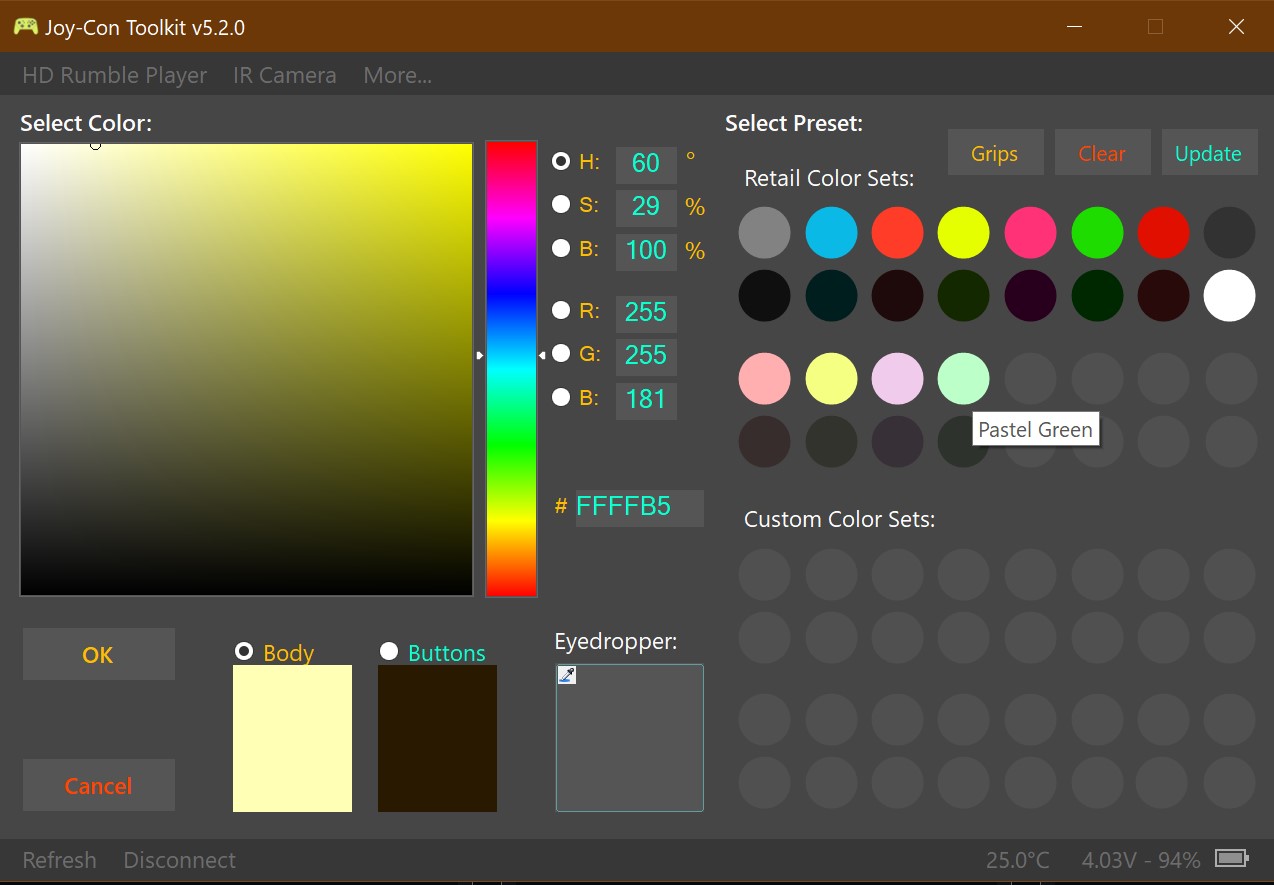Minimize the Joy-Con Toolkit window
The width and height of the screenshot is (1274, 885).
(x=1074, y=27)
